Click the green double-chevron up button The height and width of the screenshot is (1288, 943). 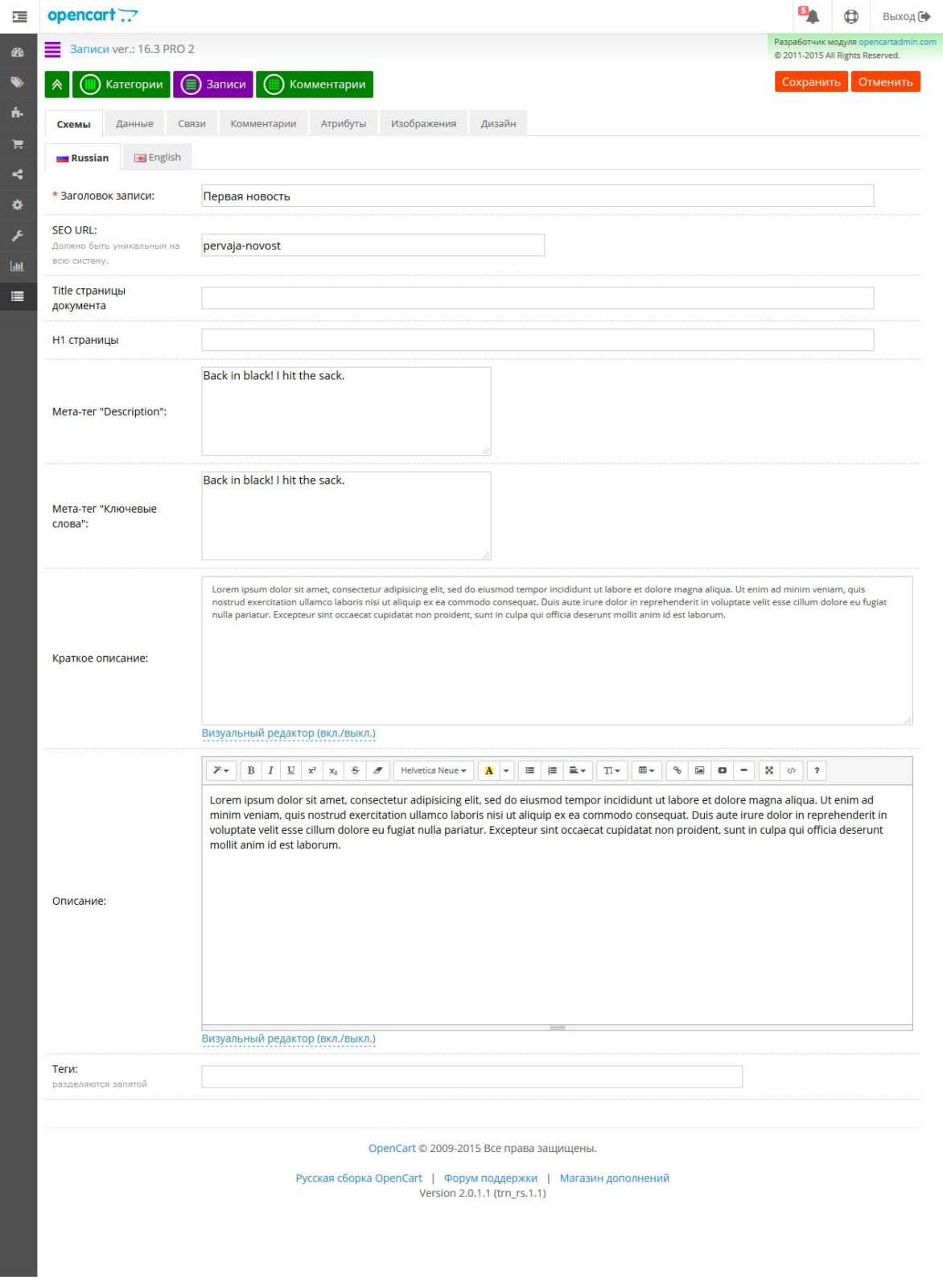(x=57, y=85)
